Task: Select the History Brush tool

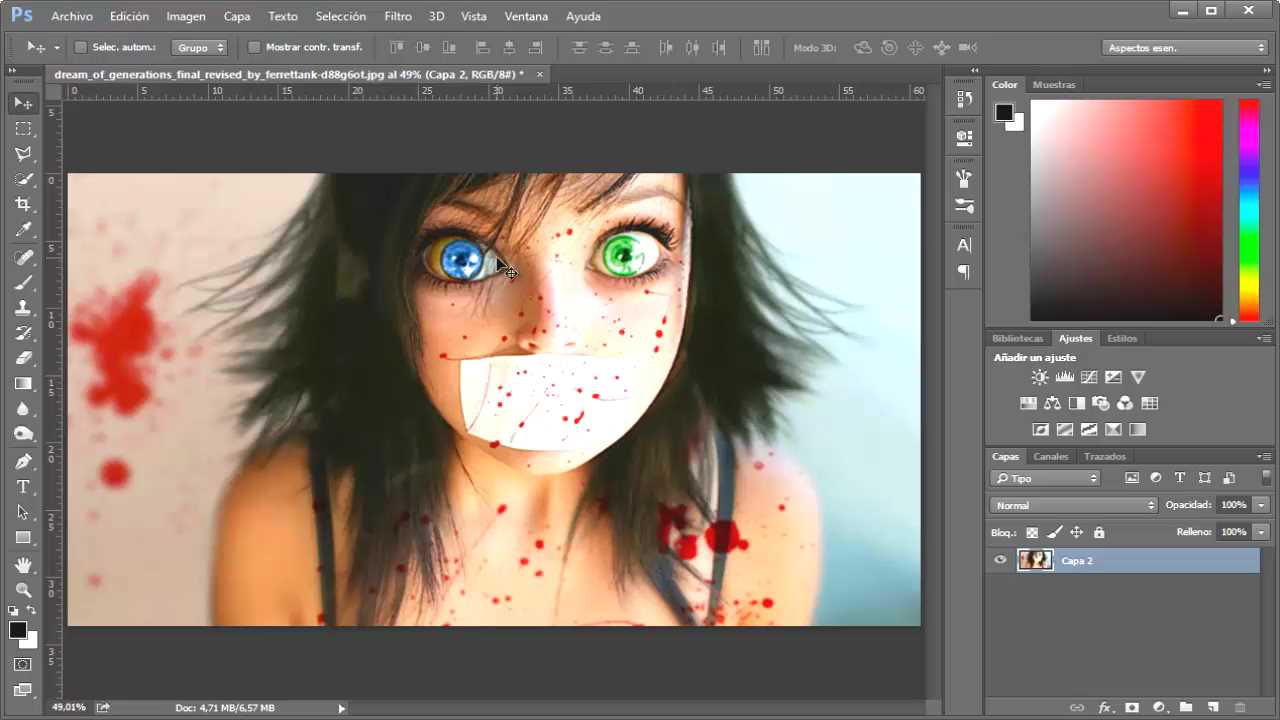Action: 23,333
